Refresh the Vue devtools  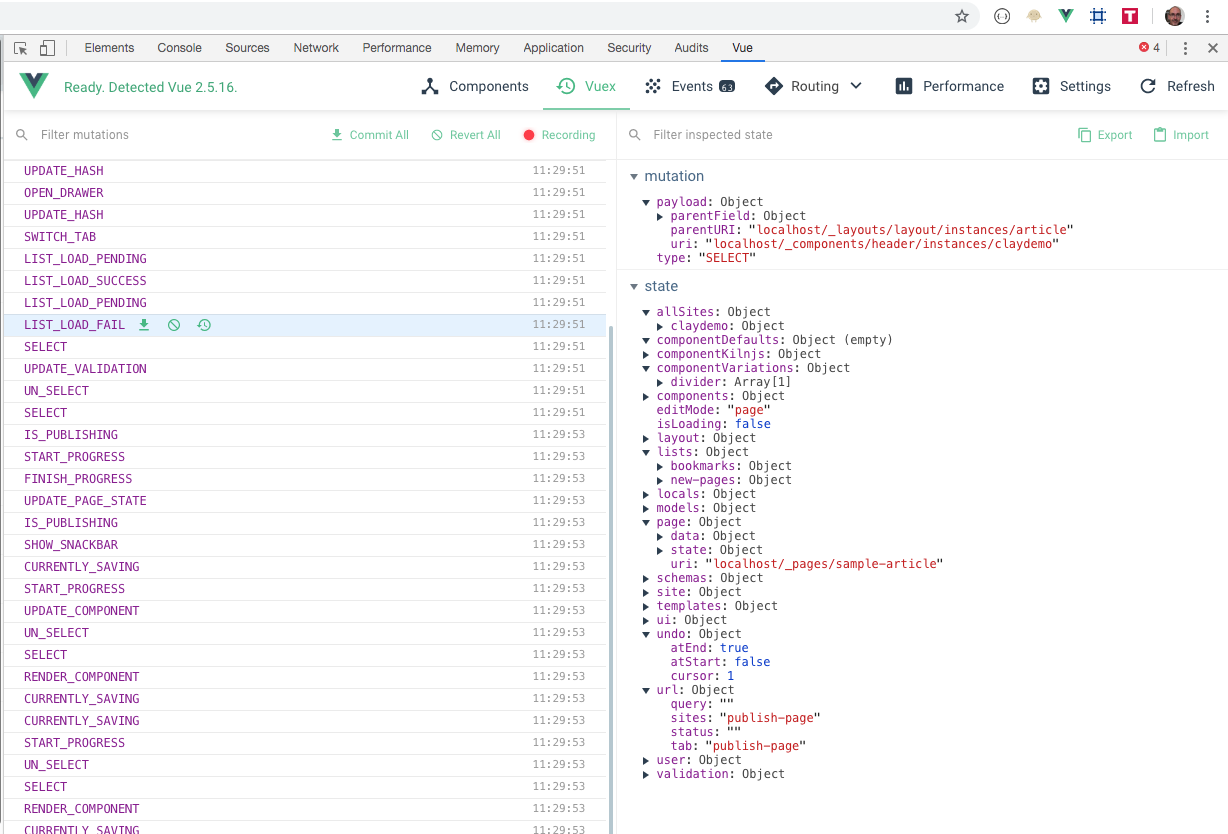coord(1177,86)
